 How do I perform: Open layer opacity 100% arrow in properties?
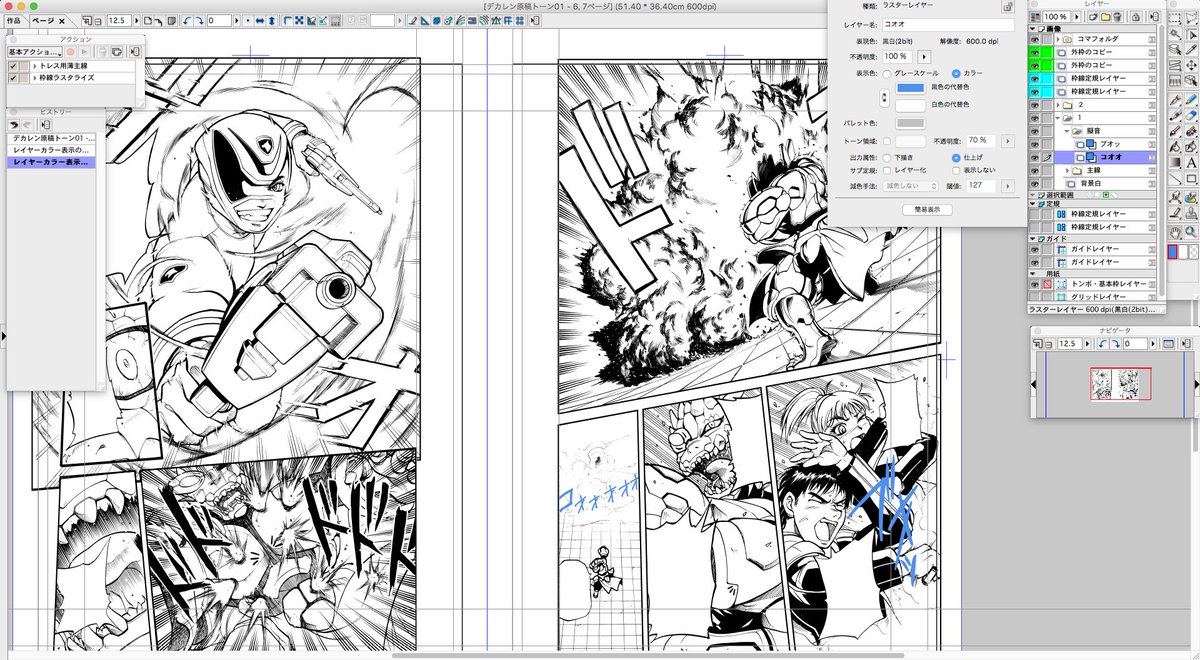pos(924,57)
